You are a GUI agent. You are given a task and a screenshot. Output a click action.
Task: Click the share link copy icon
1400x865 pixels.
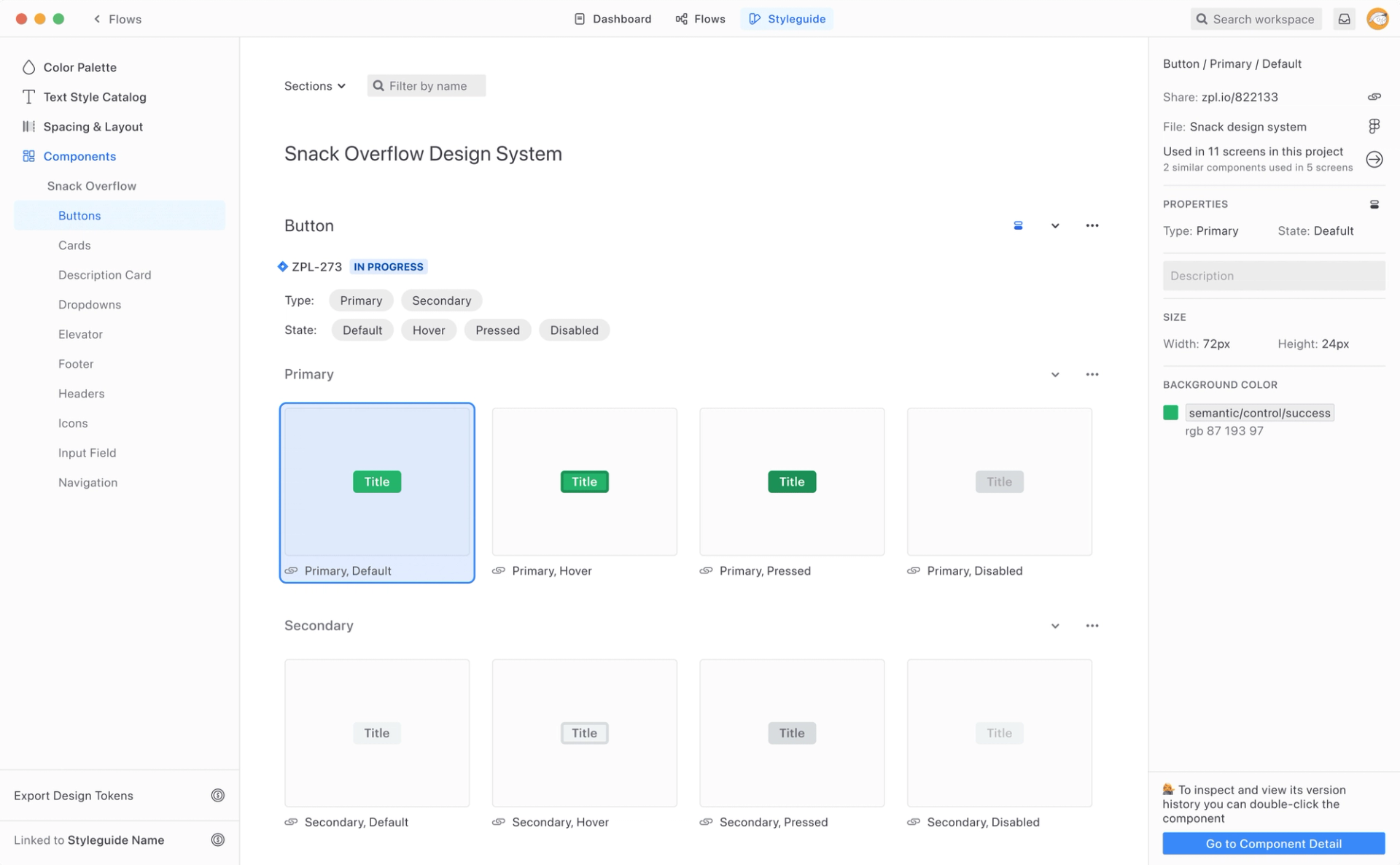[1374, 97]
